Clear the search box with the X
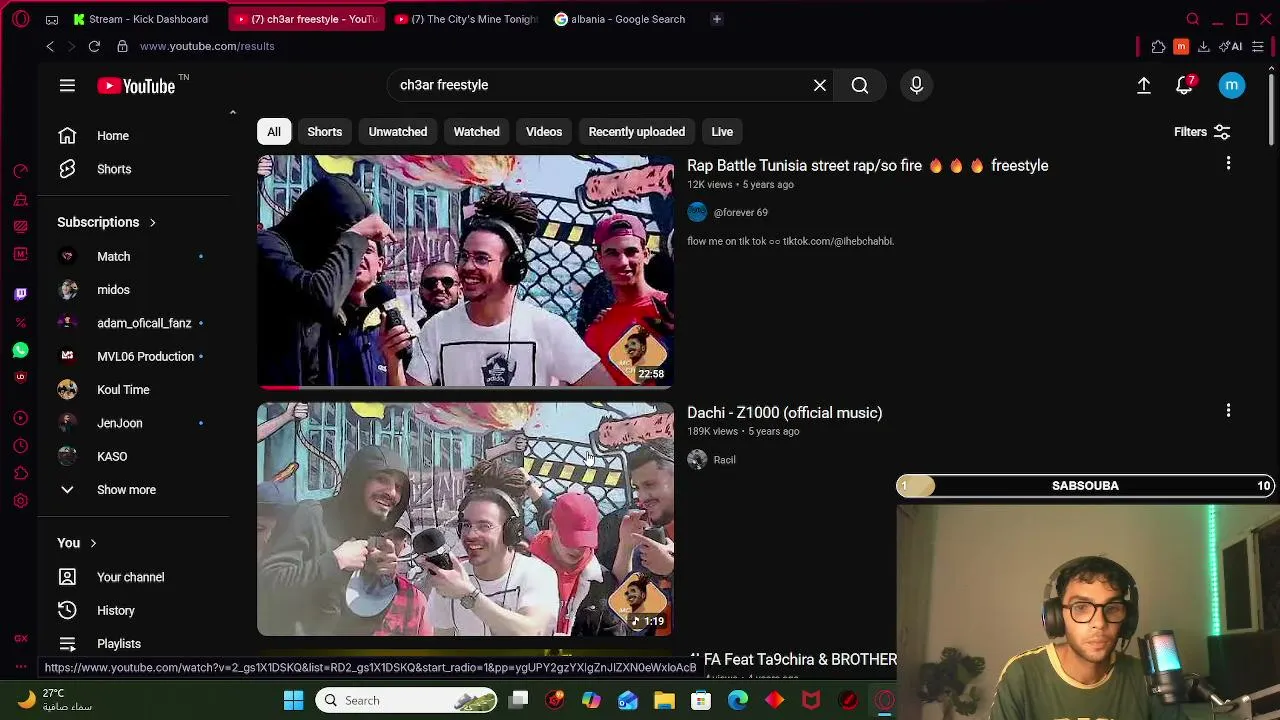This screenshot has width=1280, height=720. tap(820, 85)
